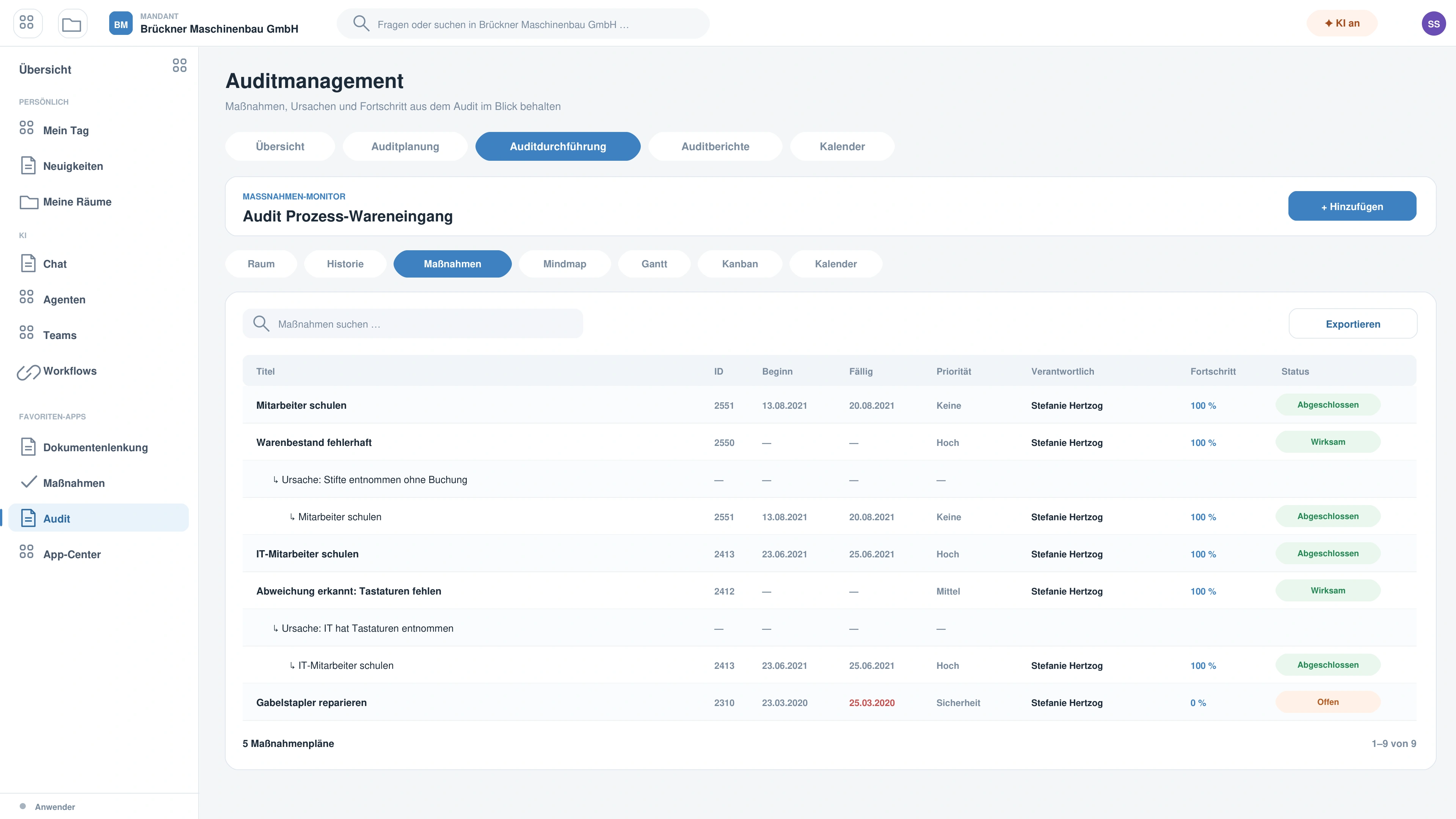Click the Maßnahmen checkmark icon in sidebar

28,482
